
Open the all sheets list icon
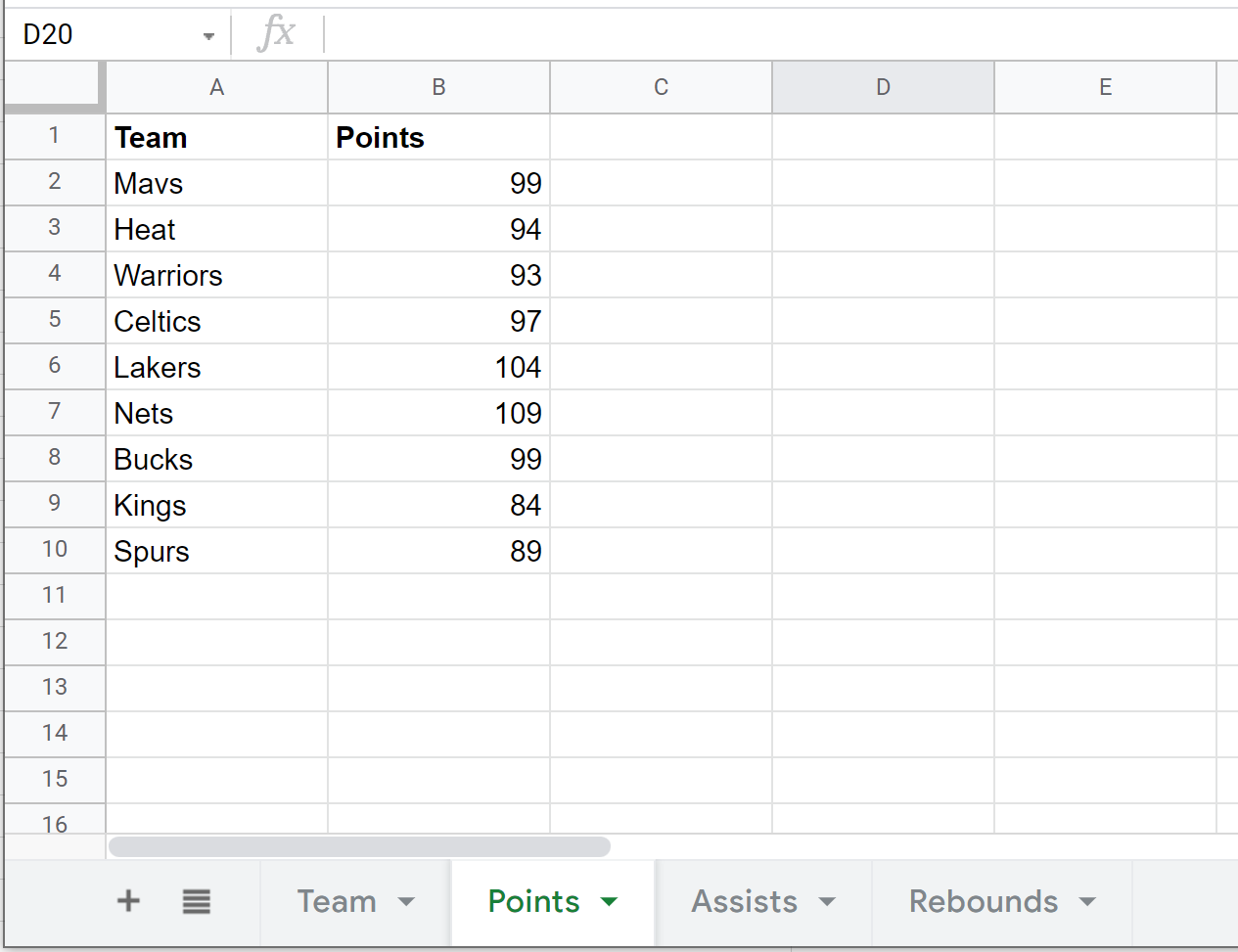pyautogui.click(x=197, y=901)
